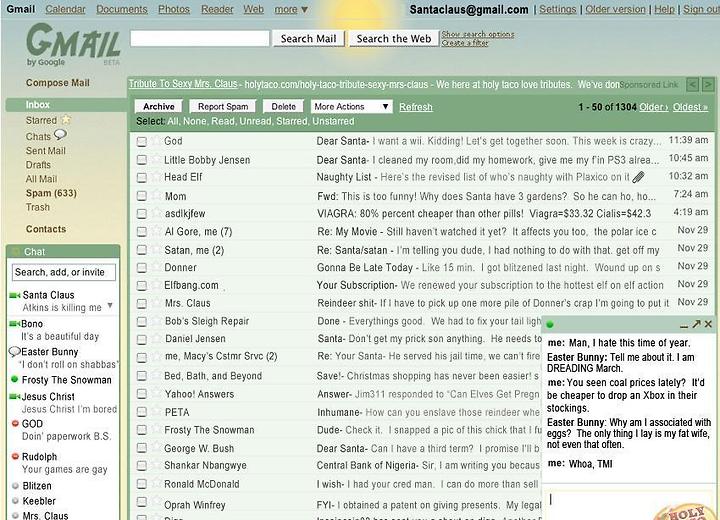
Task: Click the chat 'Search, add, or invite' field
Action: 63,272
